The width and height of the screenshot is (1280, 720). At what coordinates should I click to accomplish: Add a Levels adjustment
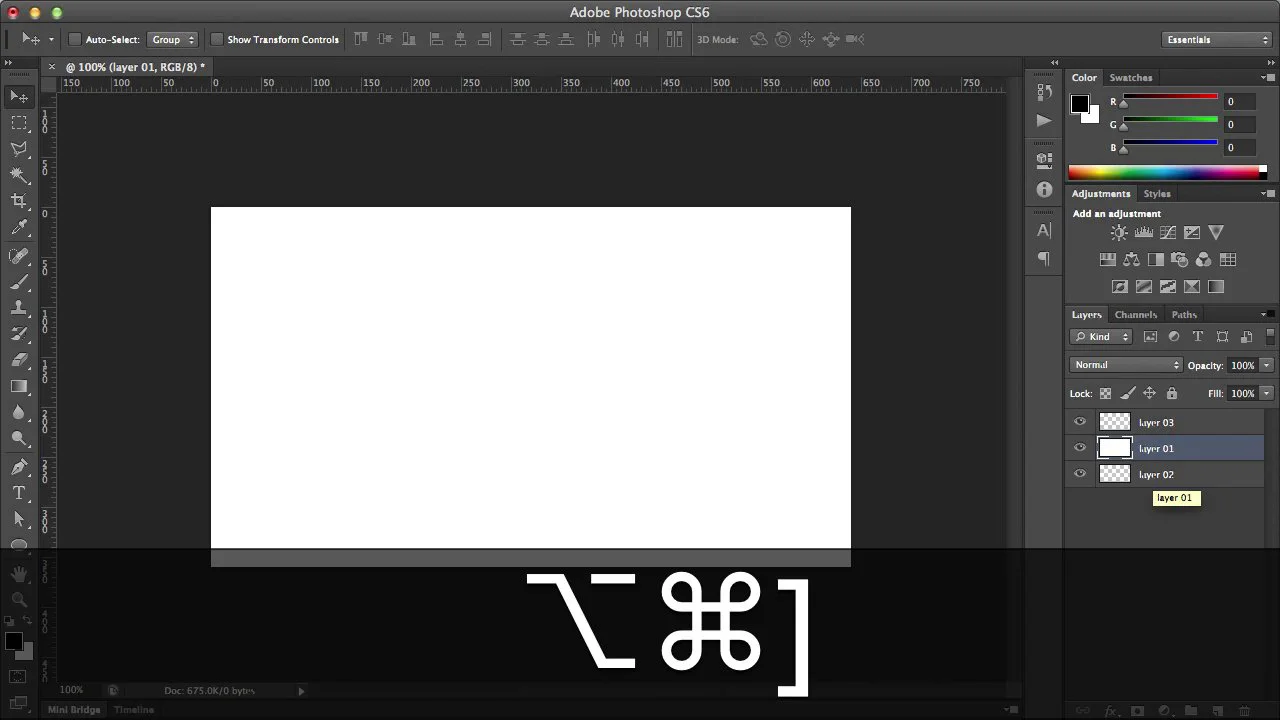point(1143,232)
